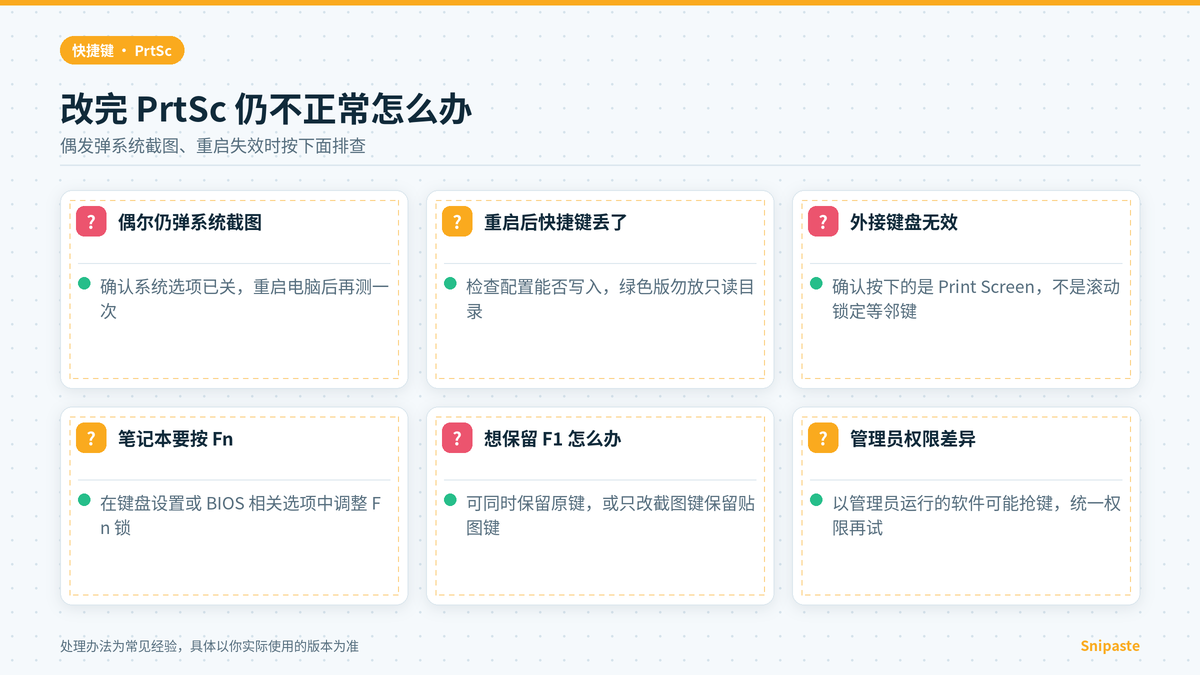Click the text about BIOS 相关选项中调整 Fn 锁

click(241, 515)
